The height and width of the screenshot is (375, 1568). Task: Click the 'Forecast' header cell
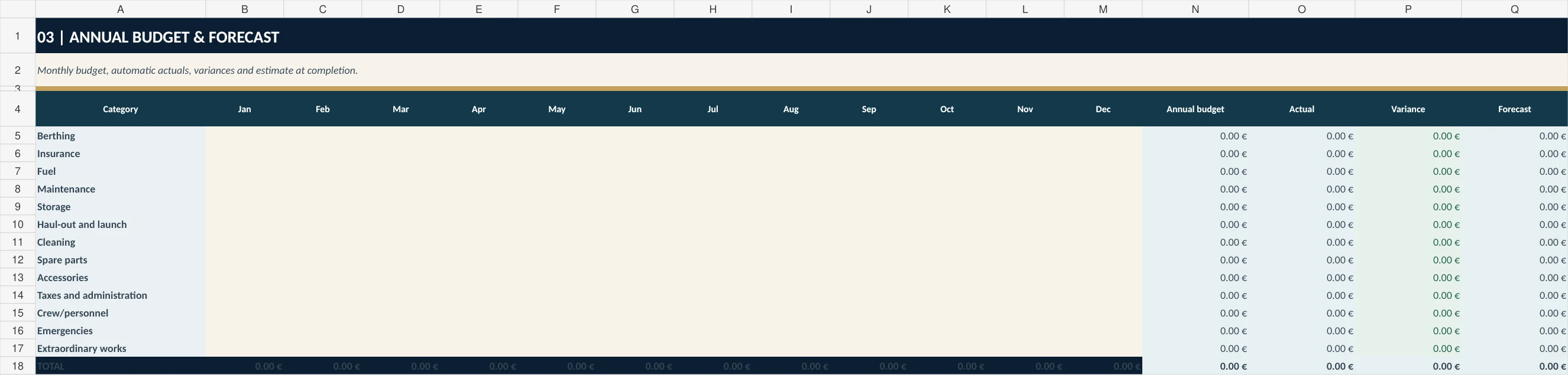(x=1514, y=109)
